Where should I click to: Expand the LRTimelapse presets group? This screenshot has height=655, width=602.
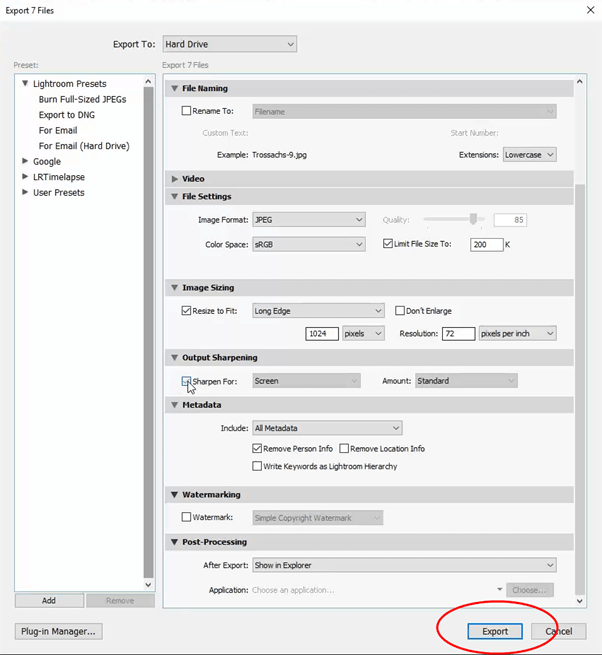point(25,176)
